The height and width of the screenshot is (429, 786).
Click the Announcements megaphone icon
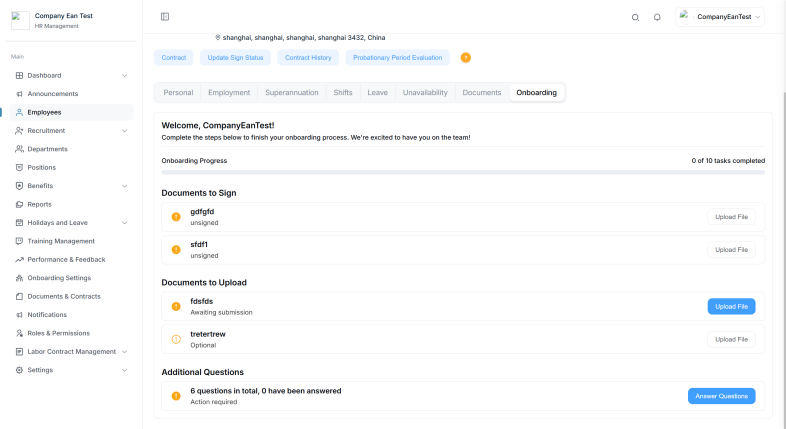(x=20, y=94)
